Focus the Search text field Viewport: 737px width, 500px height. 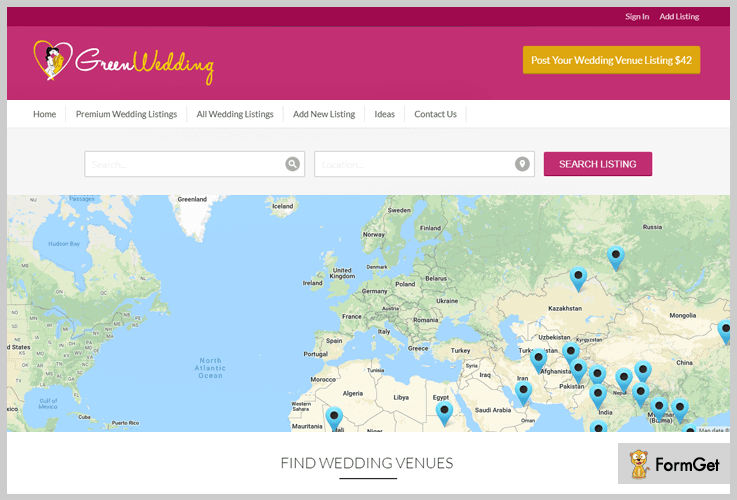point(195,164)
